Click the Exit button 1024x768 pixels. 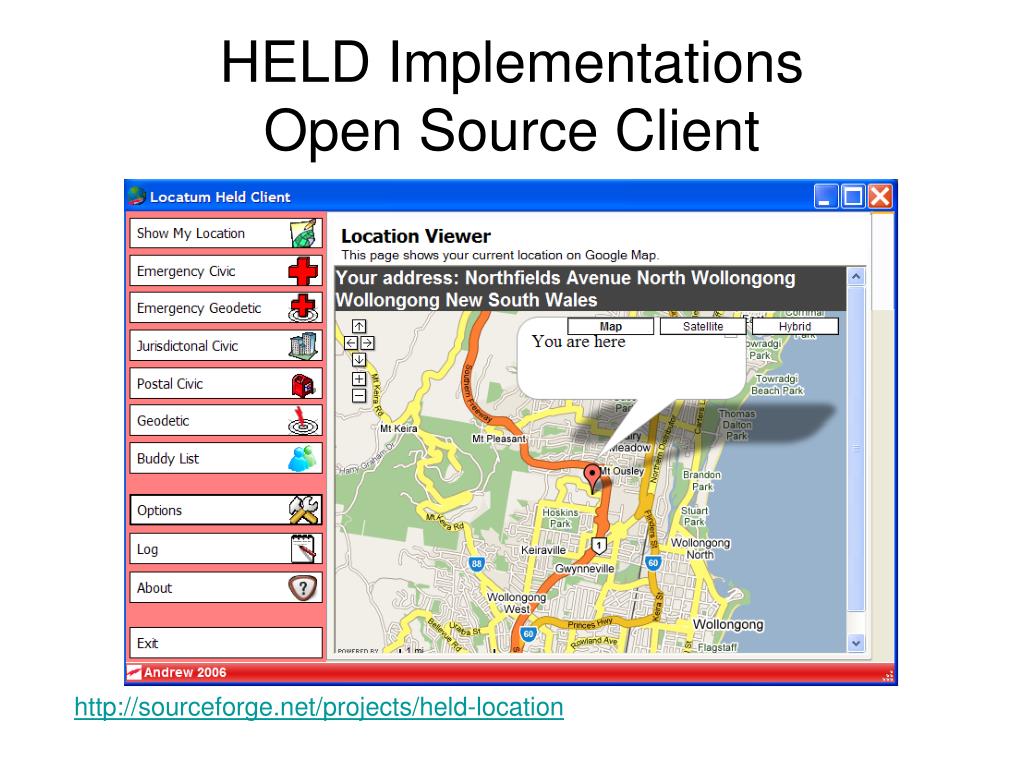(226, 643)
